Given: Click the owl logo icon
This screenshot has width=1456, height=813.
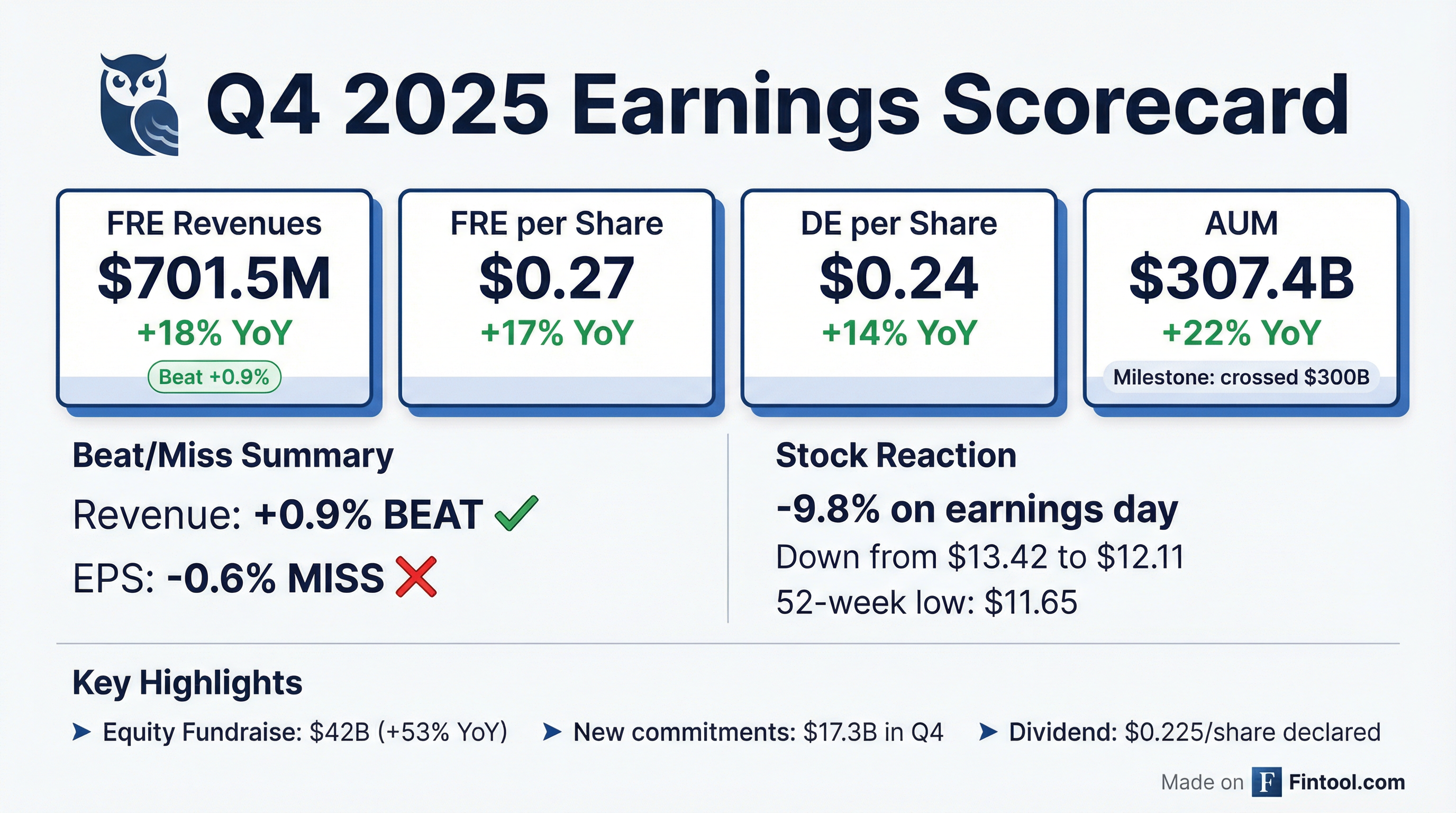Looking at the screenshot, I should tap(139, 105).
